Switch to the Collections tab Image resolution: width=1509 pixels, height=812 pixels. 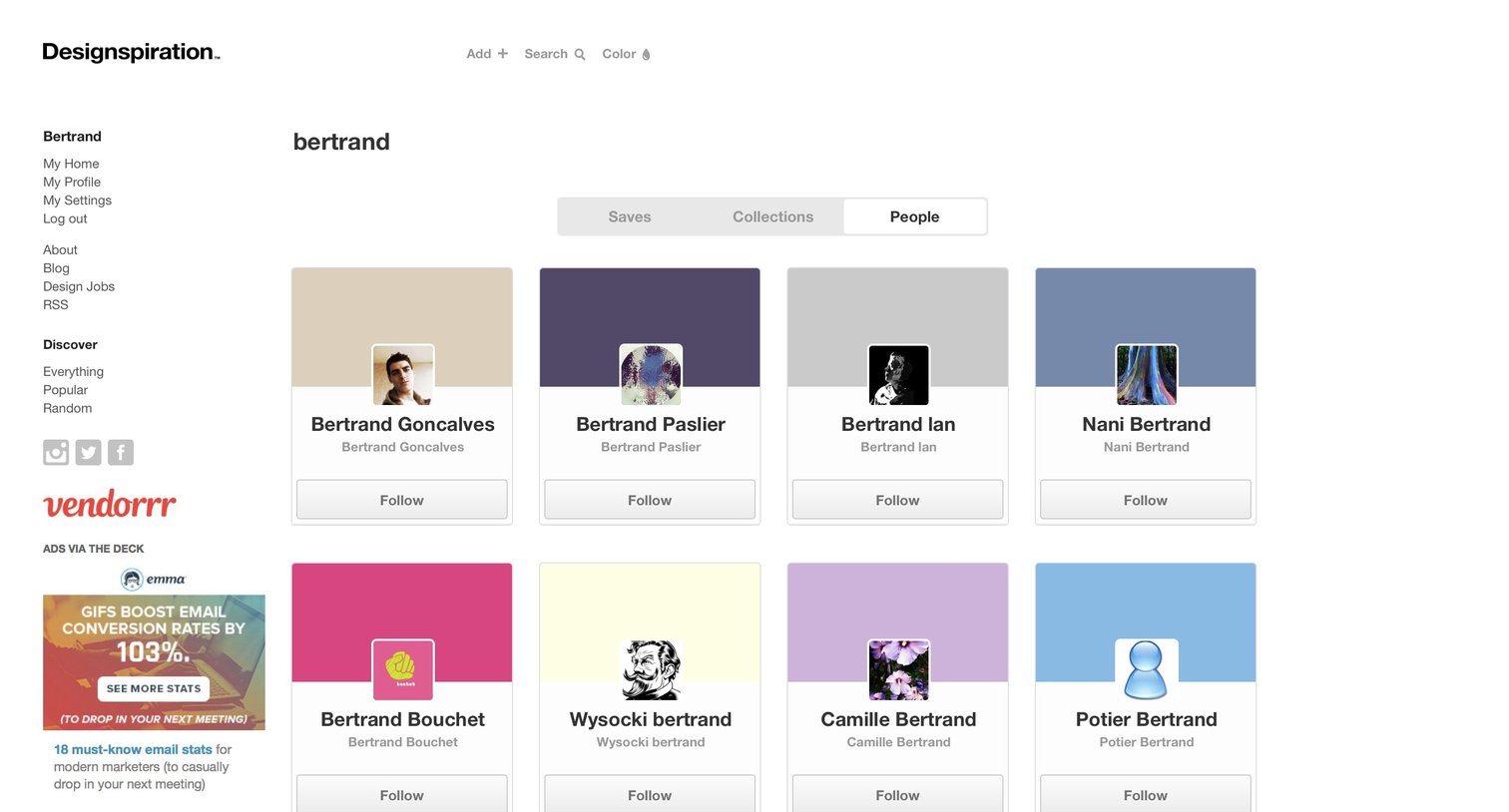coord(772,216)
